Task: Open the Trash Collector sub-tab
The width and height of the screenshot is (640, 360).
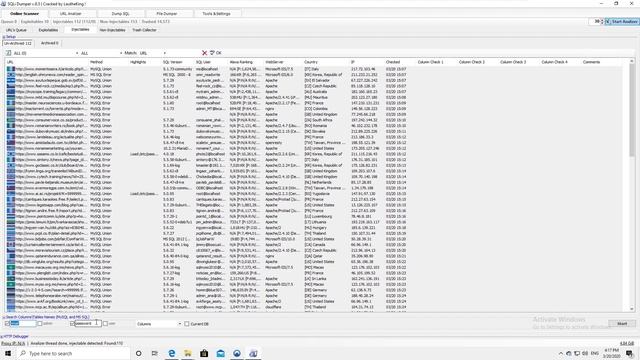Action: pos(144,30)
